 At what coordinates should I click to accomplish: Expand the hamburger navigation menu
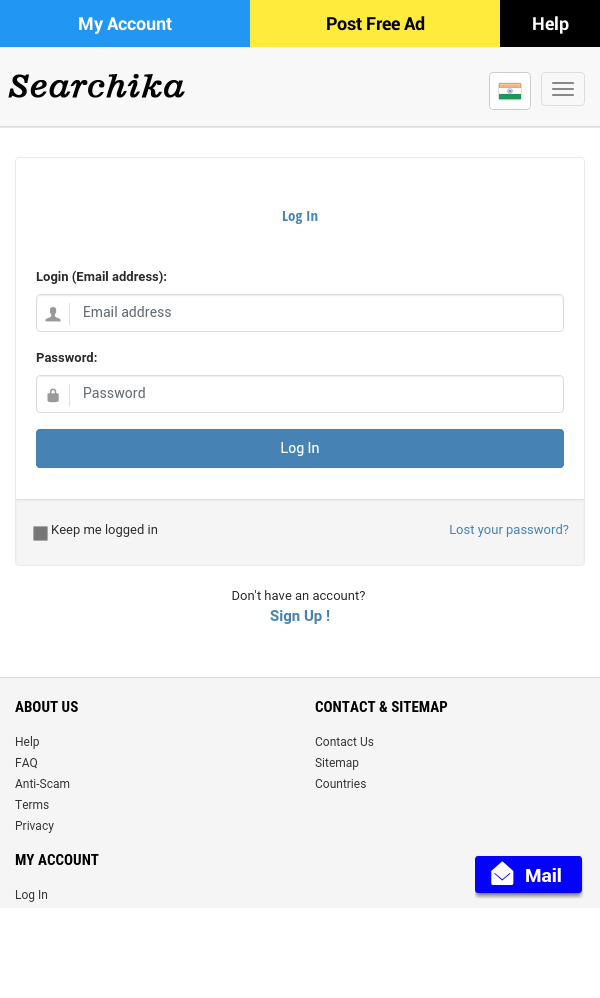tap(563, 90)
